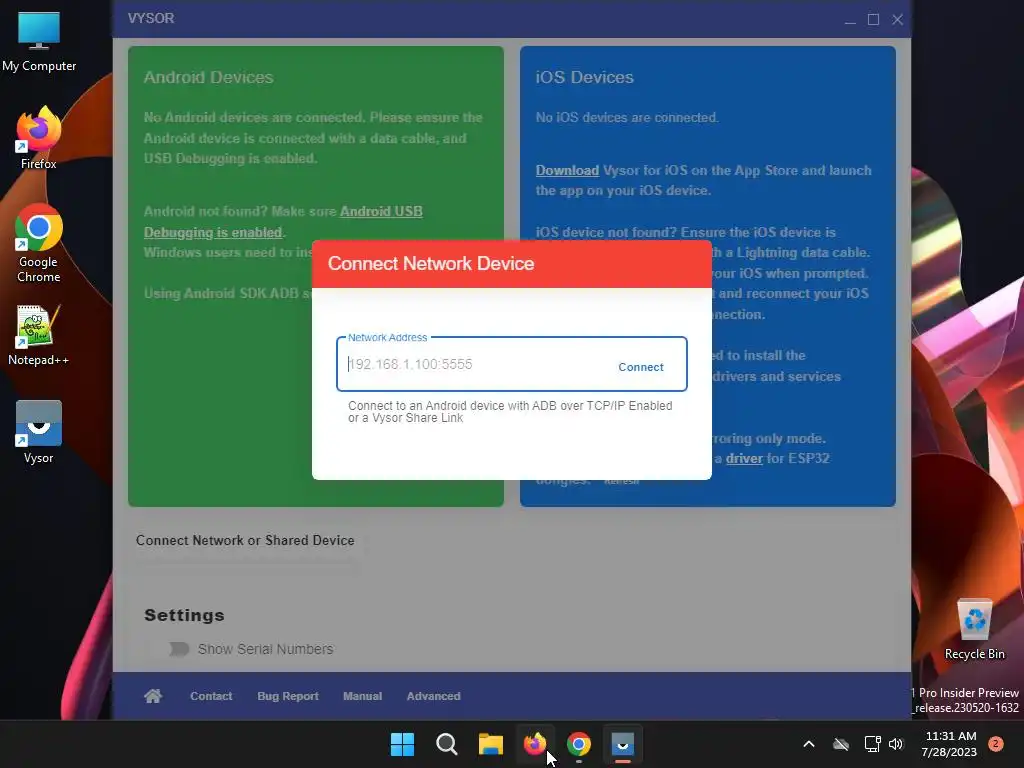Go to Vysor home icon

pyautogui.click(x=153, y=696)
